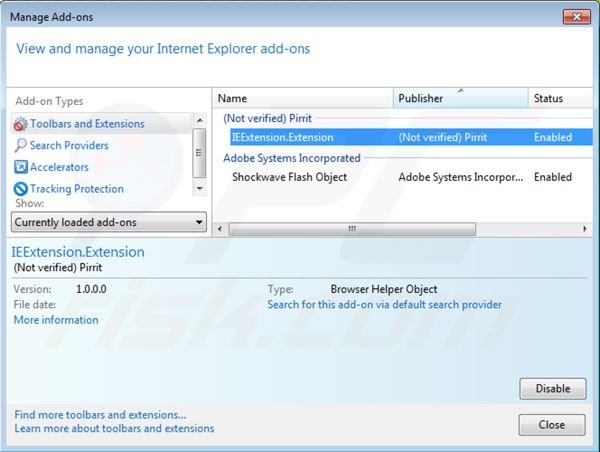Select the Shockwave Flash Object row

tap(411, 177)
